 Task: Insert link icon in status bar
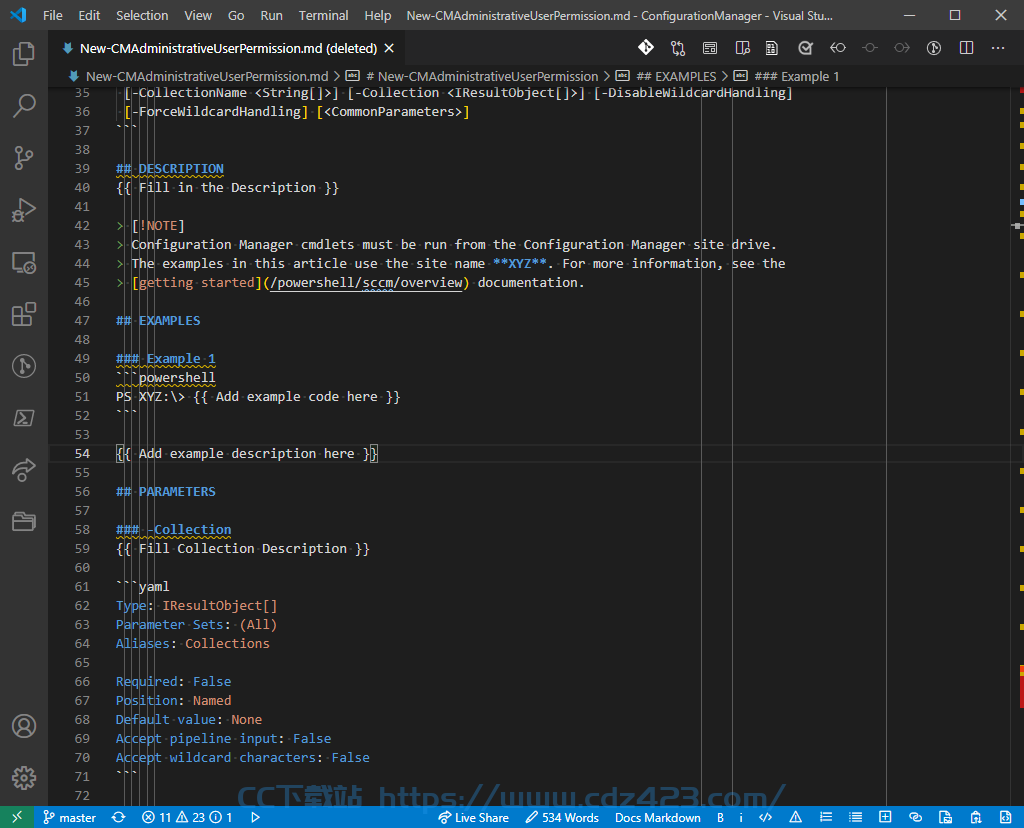(916, 817)
